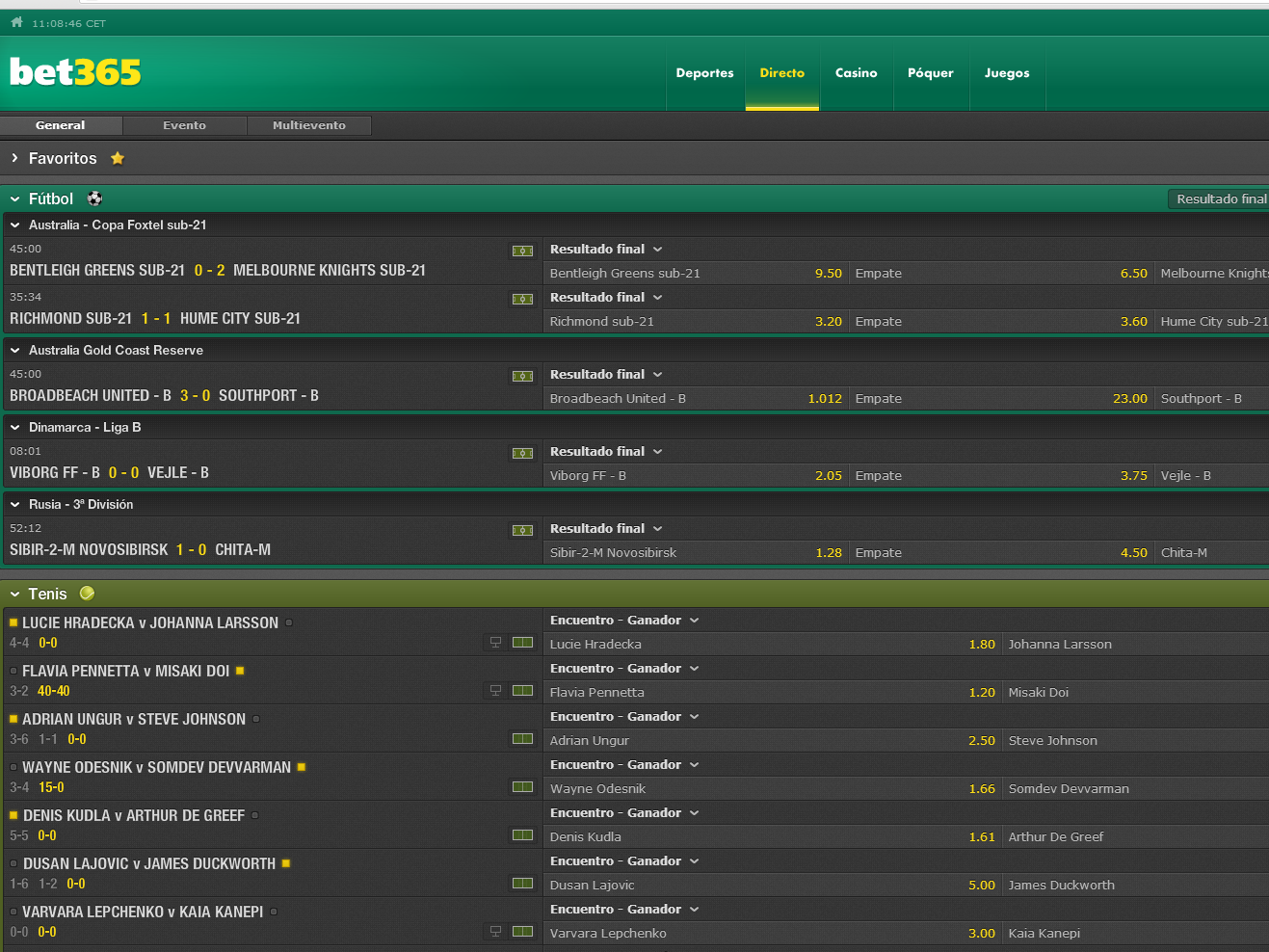Collapse the Fútbol section
The height and width of the screenshot is (952, 1269).
coord(14,199)
